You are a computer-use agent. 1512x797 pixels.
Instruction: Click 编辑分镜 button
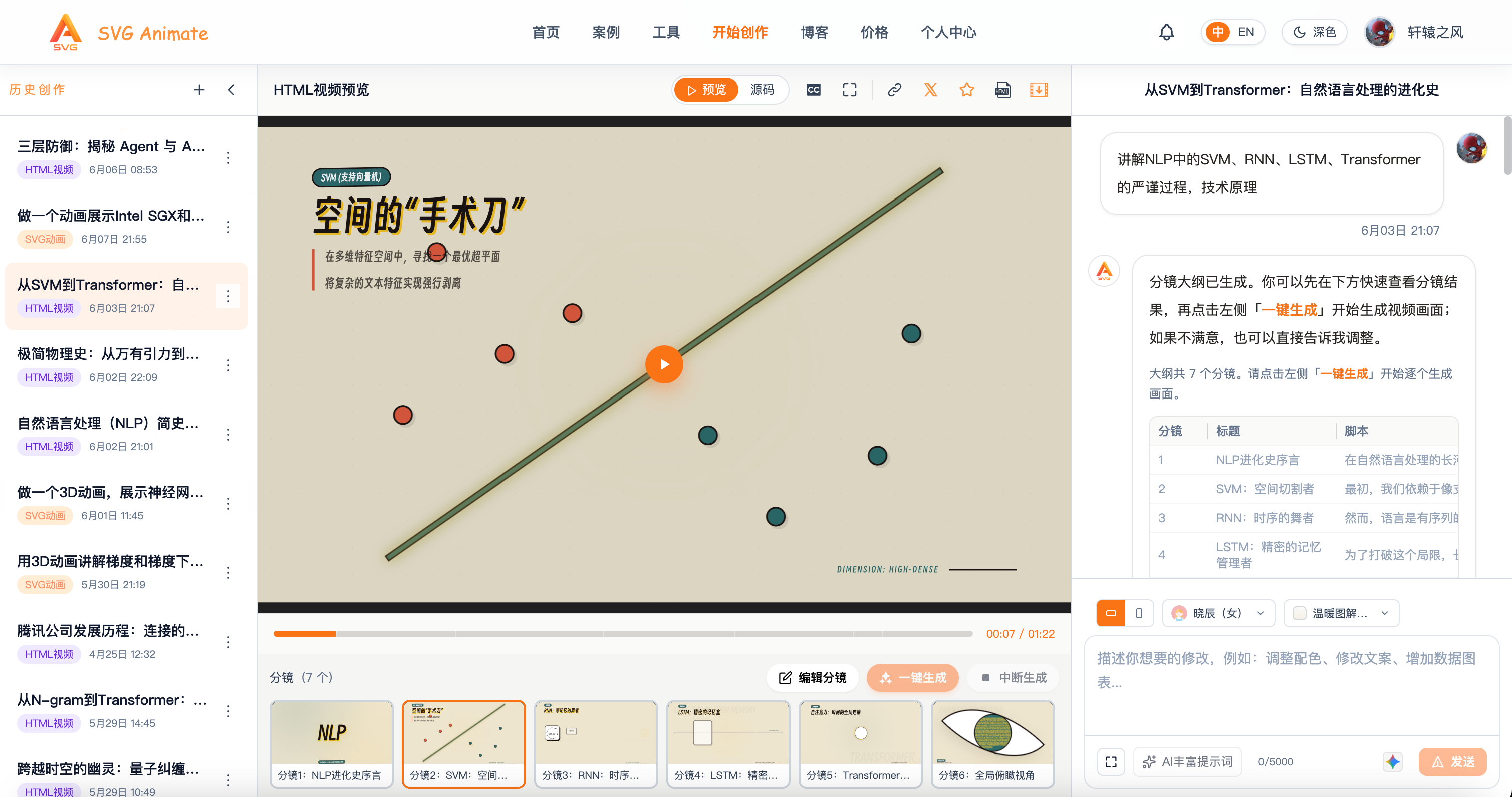pos(812,677)
